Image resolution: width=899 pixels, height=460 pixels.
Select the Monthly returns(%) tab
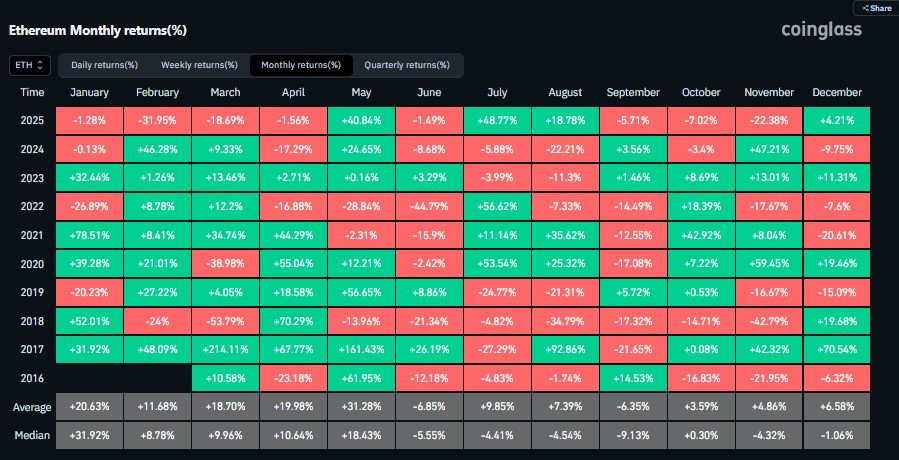[x=301, y=65]
